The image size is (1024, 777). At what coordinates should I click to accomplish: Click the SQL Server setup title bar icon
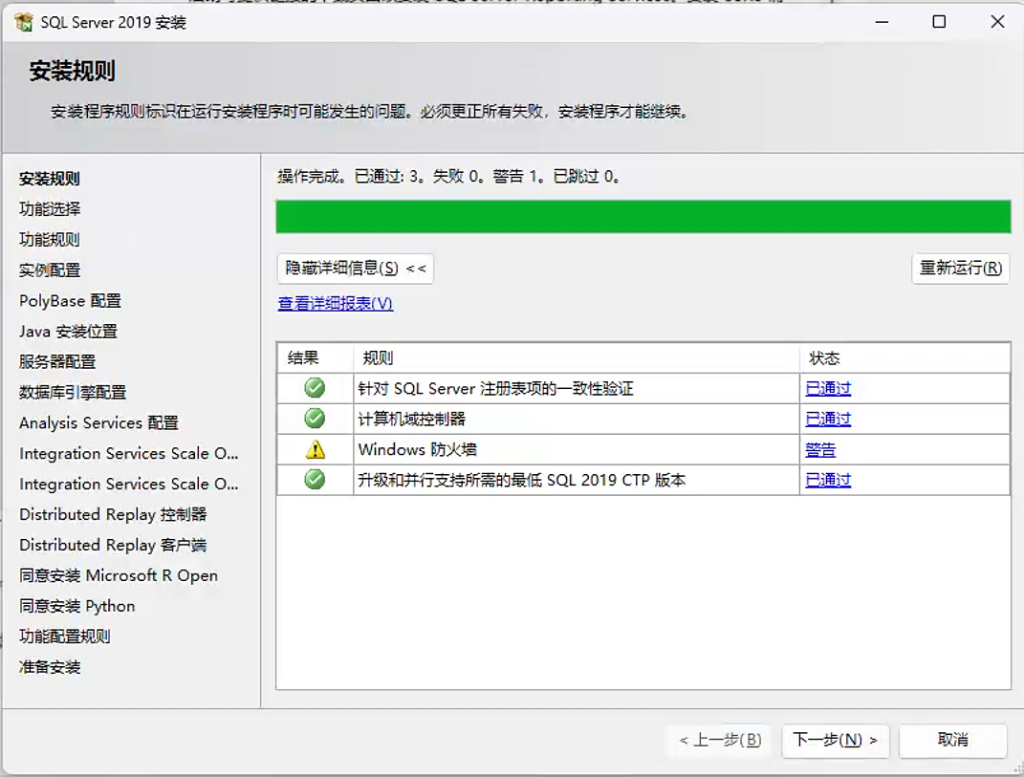24,22
